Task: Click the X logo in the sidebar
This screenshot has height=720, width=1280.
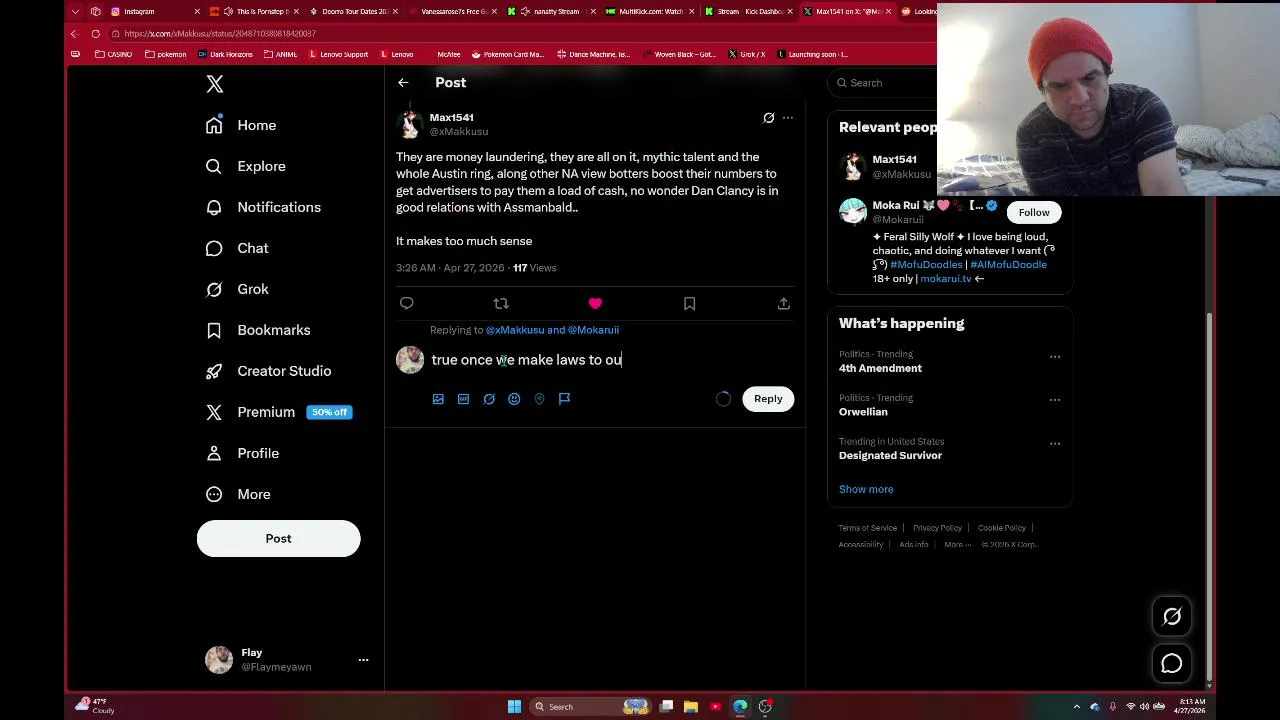Action: coord(215,84)
